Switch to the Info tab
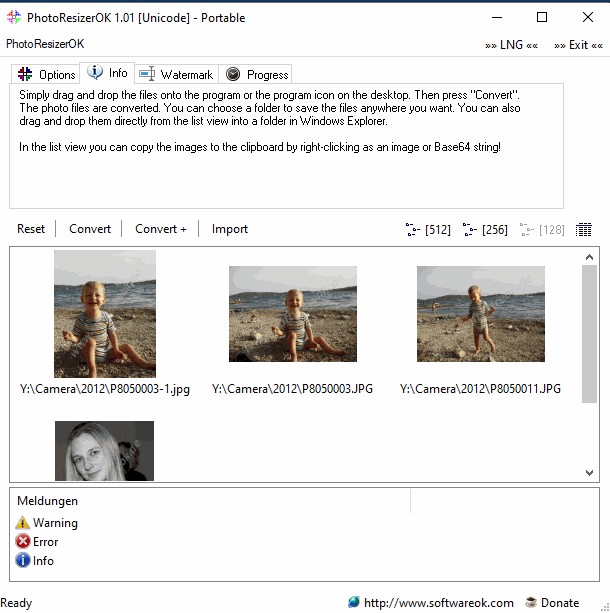The height and width of the screenshot is (613, 610). pyautogui.click(x=107, y=73)
